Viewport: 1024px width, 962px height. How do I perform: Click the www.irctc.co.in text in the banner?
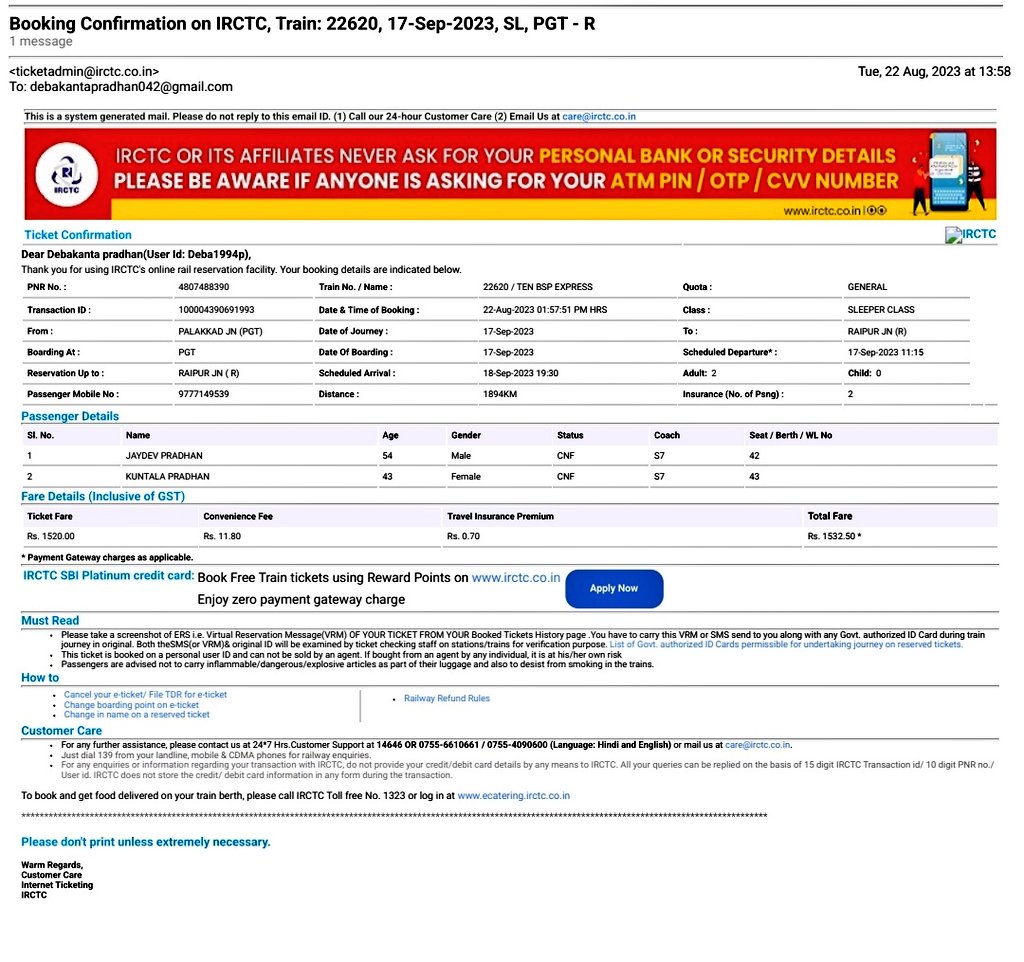[822, 211]
